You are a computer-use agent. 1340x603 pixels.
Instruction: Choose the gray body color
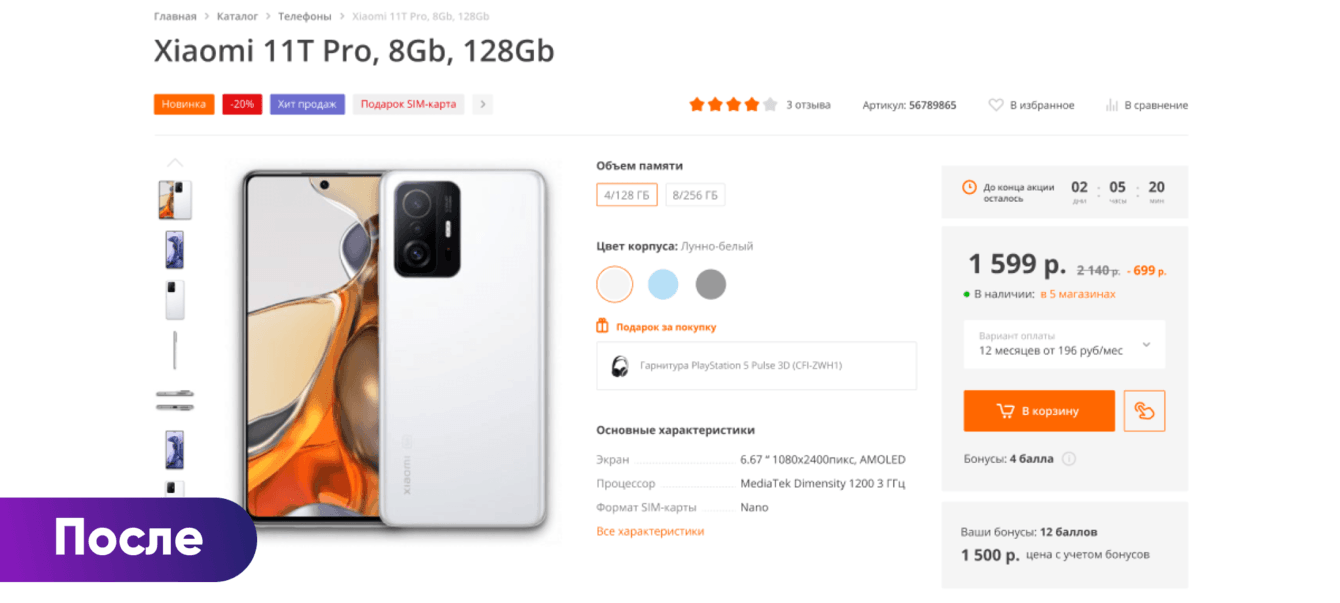tap(711, 285)
